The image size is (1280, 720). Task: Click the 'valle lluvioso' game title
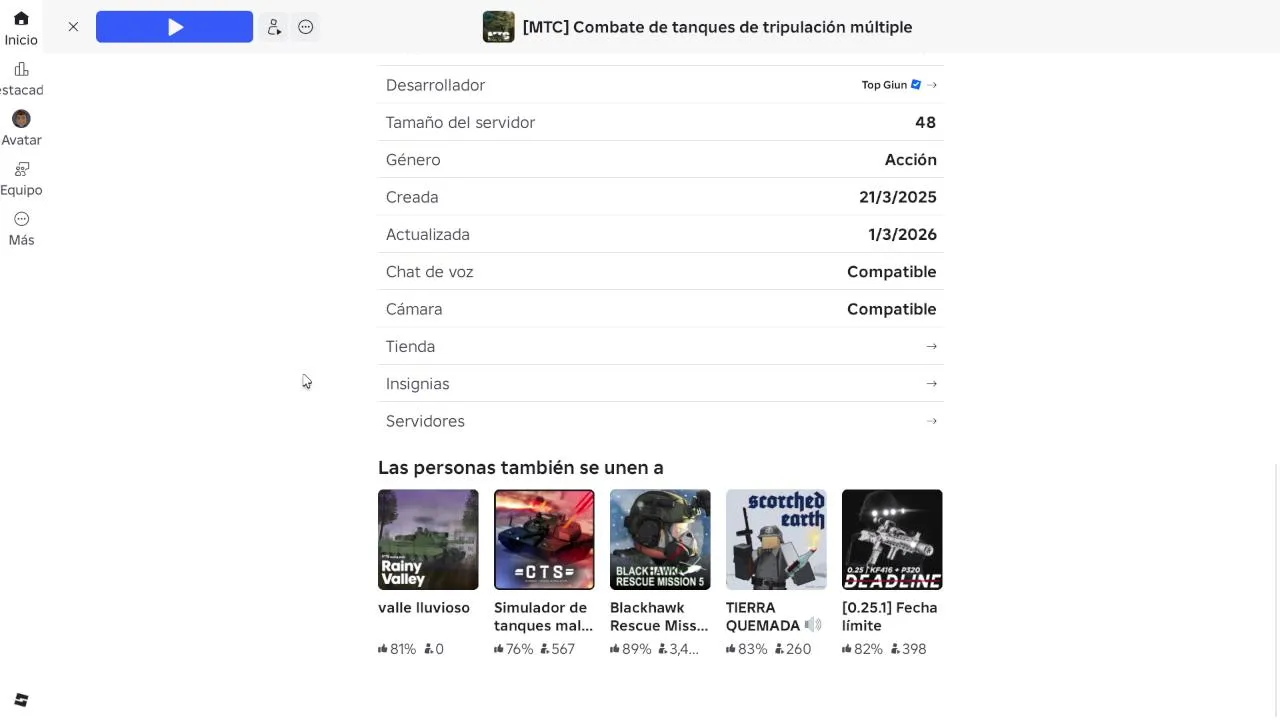tap(424, 608)
